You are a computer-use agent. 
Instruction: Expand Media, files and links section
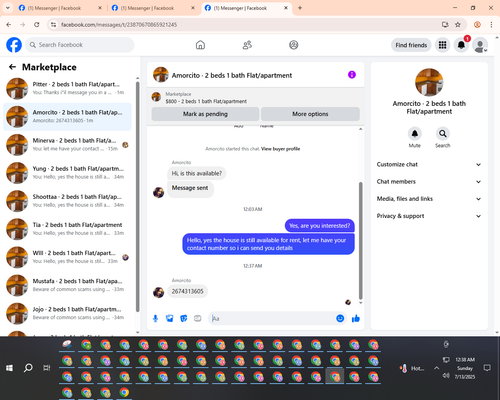point(429,199)
